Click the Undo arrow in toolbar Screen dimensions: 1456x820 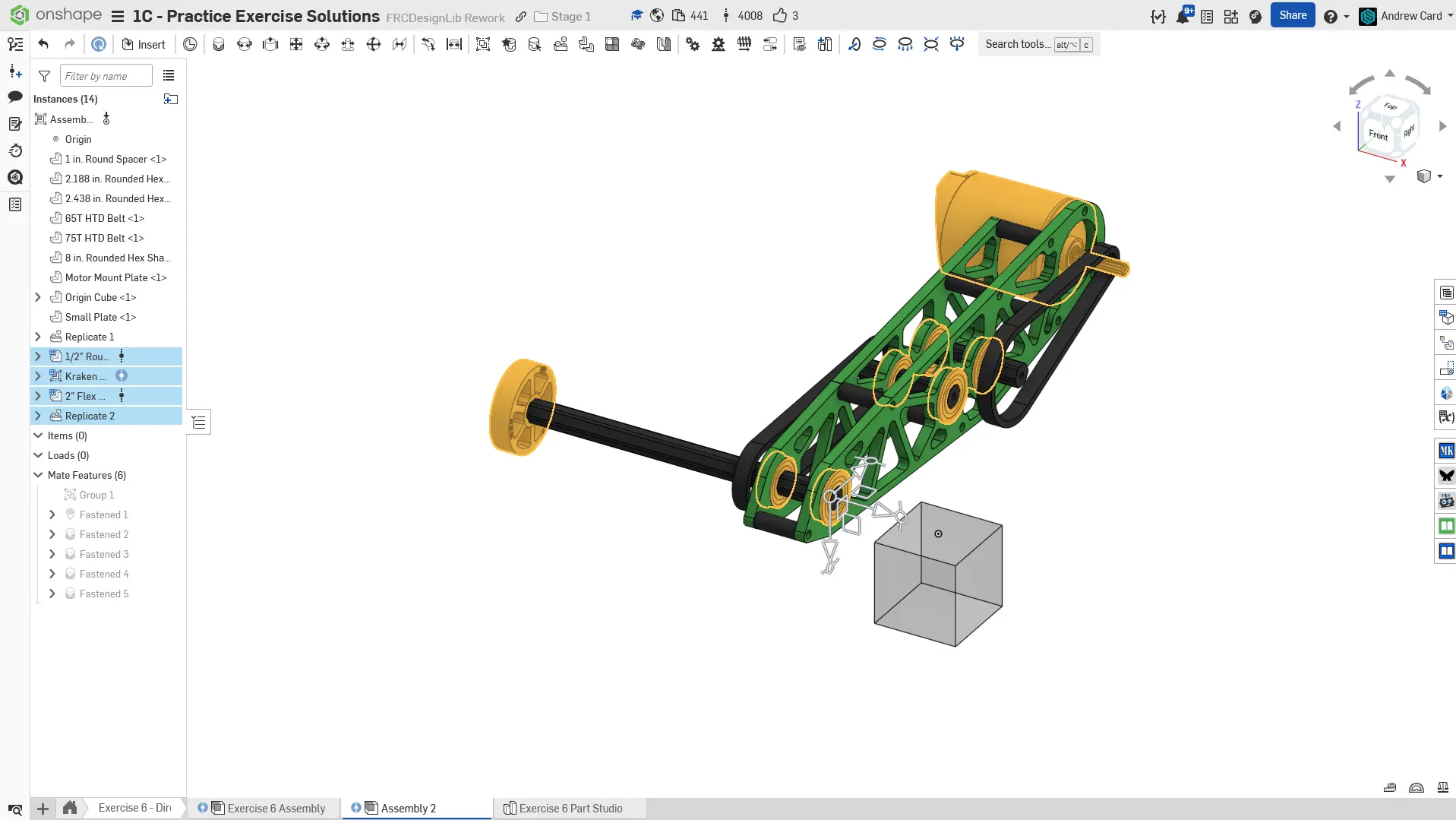click(43, 44)
